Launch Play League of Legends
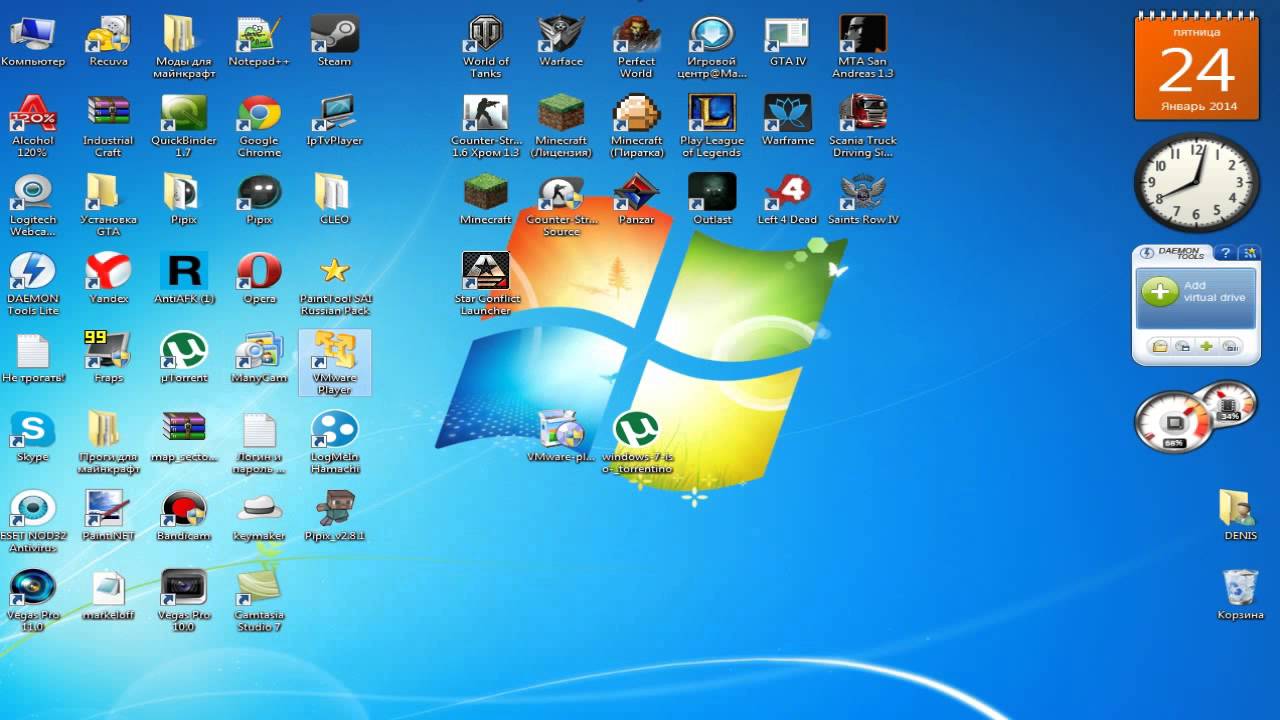This screenshot has width=1280, height=720. coord(712,127)
